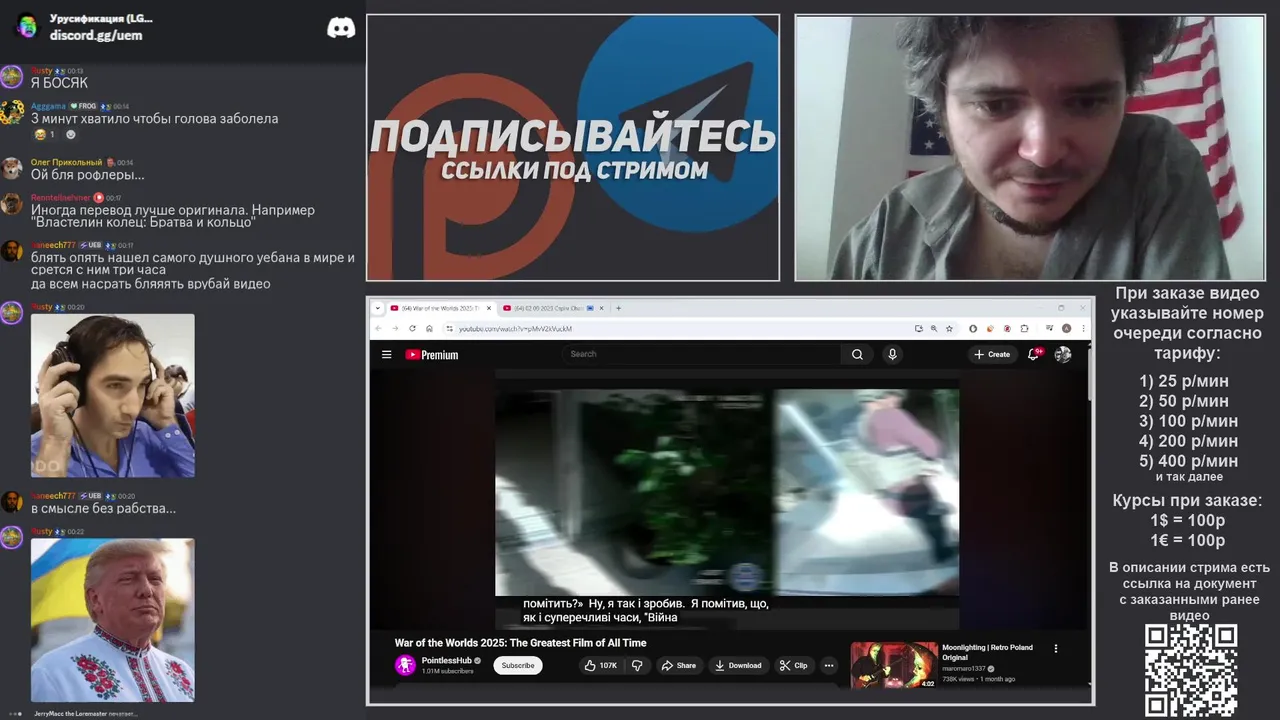This screenshot has height=720, width=1280.
Task: Start voice search with microphone icon
Action: (x=892, y=354)
